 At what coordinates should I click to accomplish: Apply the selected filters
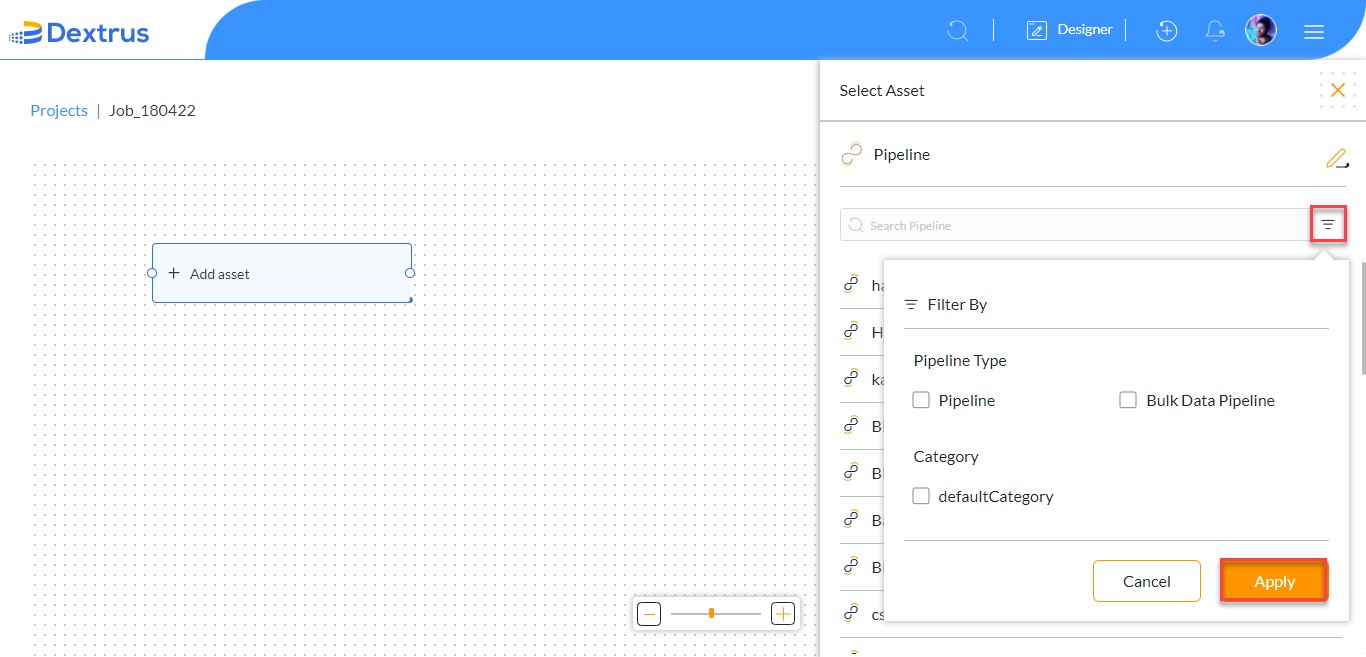click(1274, 581)
